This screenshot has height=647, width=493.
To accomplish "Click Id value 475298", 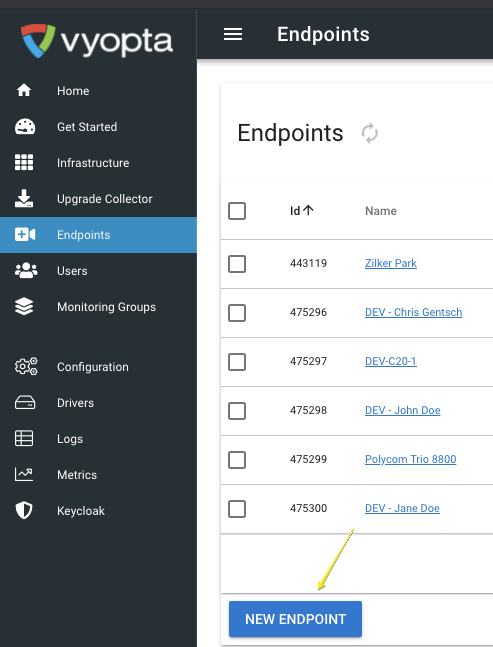I will click(x=308, y=410).
